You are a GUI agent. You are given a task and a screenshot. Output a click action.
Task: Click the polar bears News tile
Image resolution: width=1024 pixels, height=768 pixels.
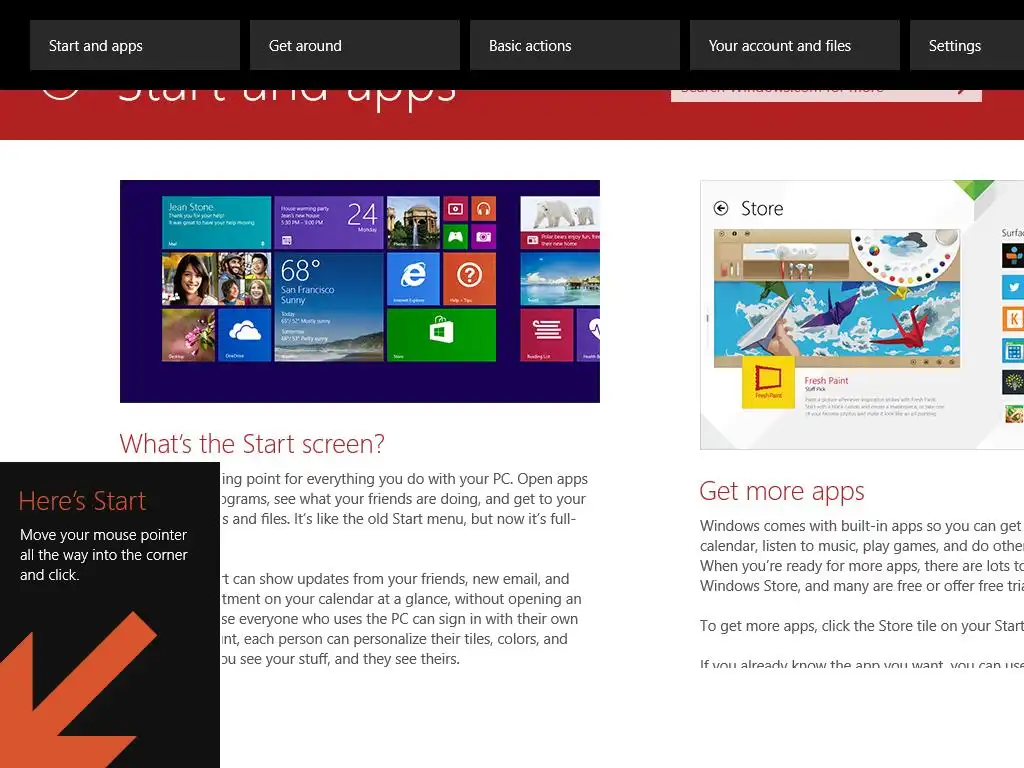(560, 223)
